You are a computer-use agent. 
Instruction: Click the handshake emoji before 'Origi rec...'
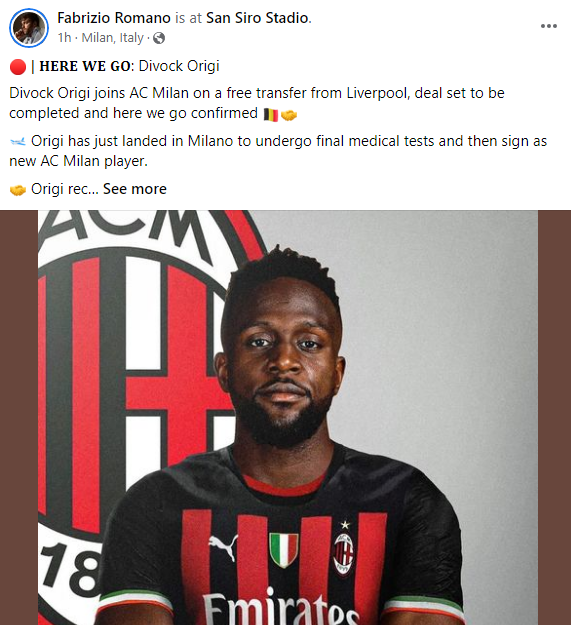pos(18,190)
